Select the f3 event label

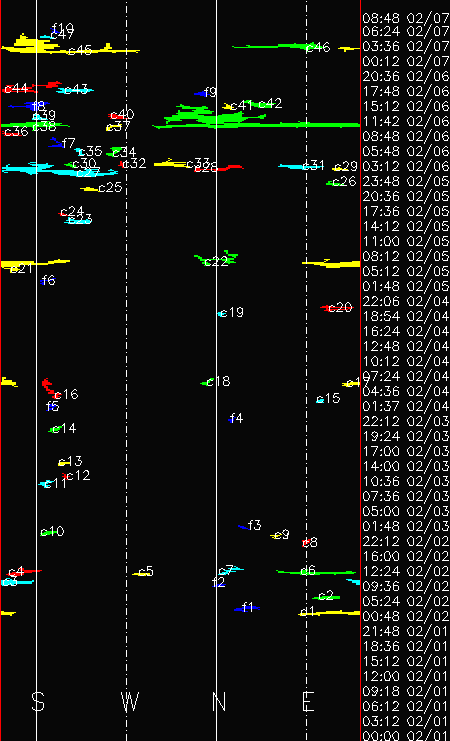click(x=254, y=525)
